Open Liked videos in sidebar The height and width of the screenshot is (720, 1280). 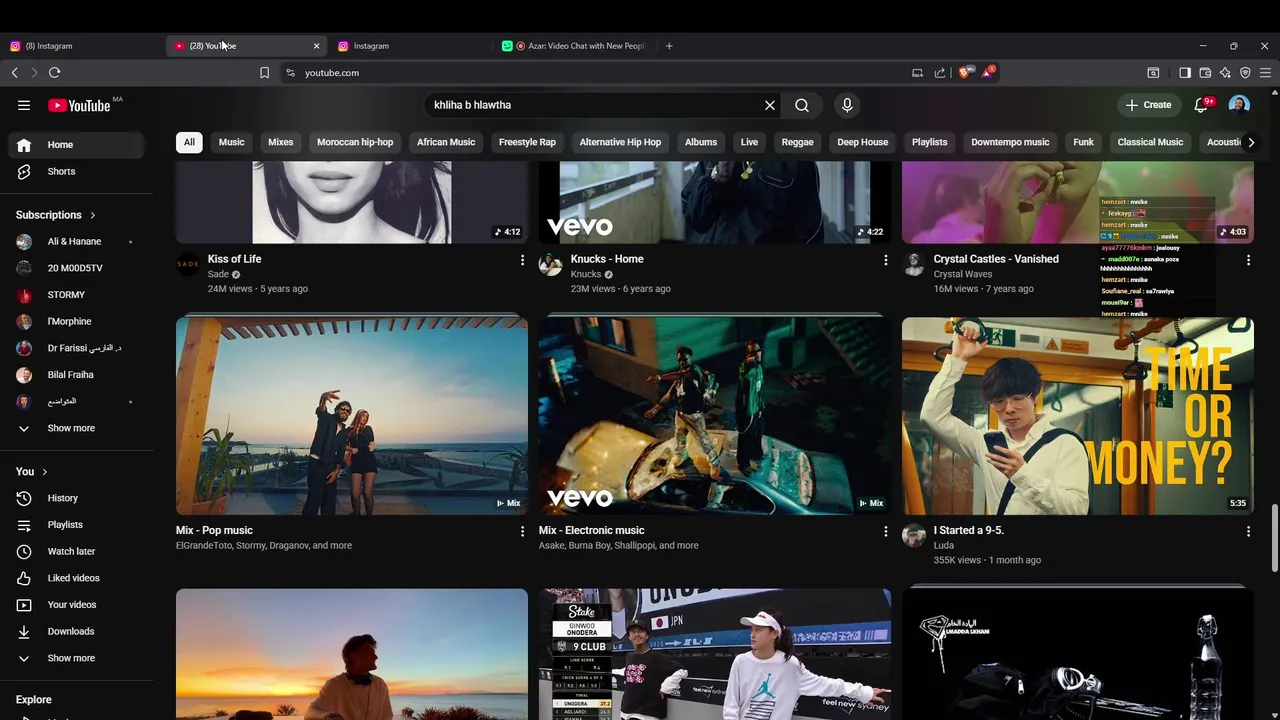77,578
